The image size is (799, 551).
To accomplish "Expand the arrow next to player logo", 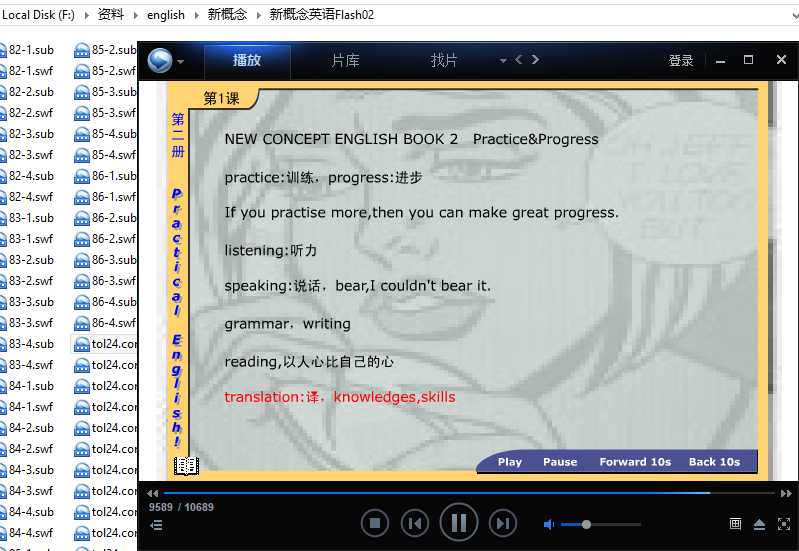I will 180,62.
